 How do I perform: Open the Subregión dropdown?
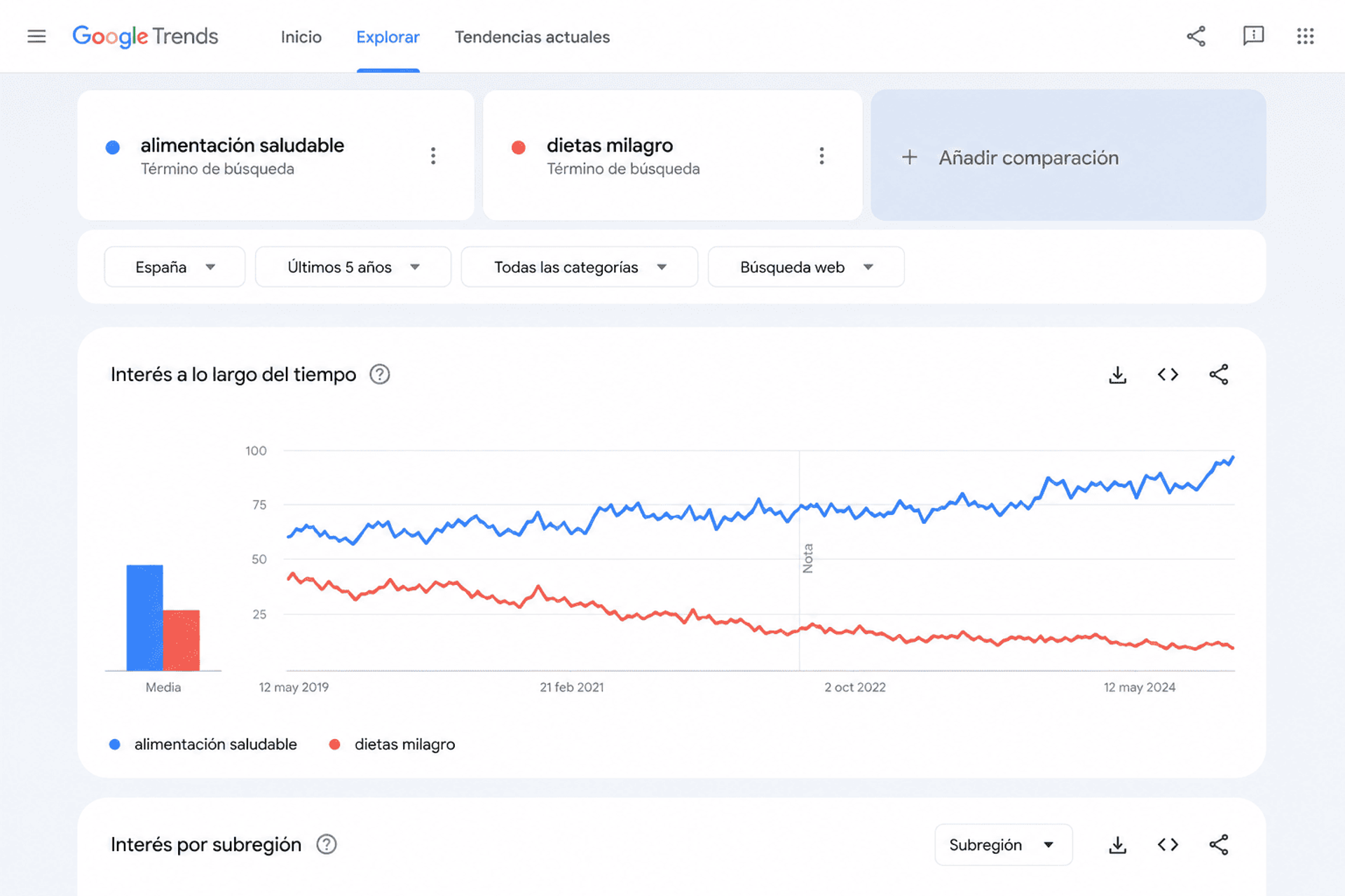(1003, 845)
